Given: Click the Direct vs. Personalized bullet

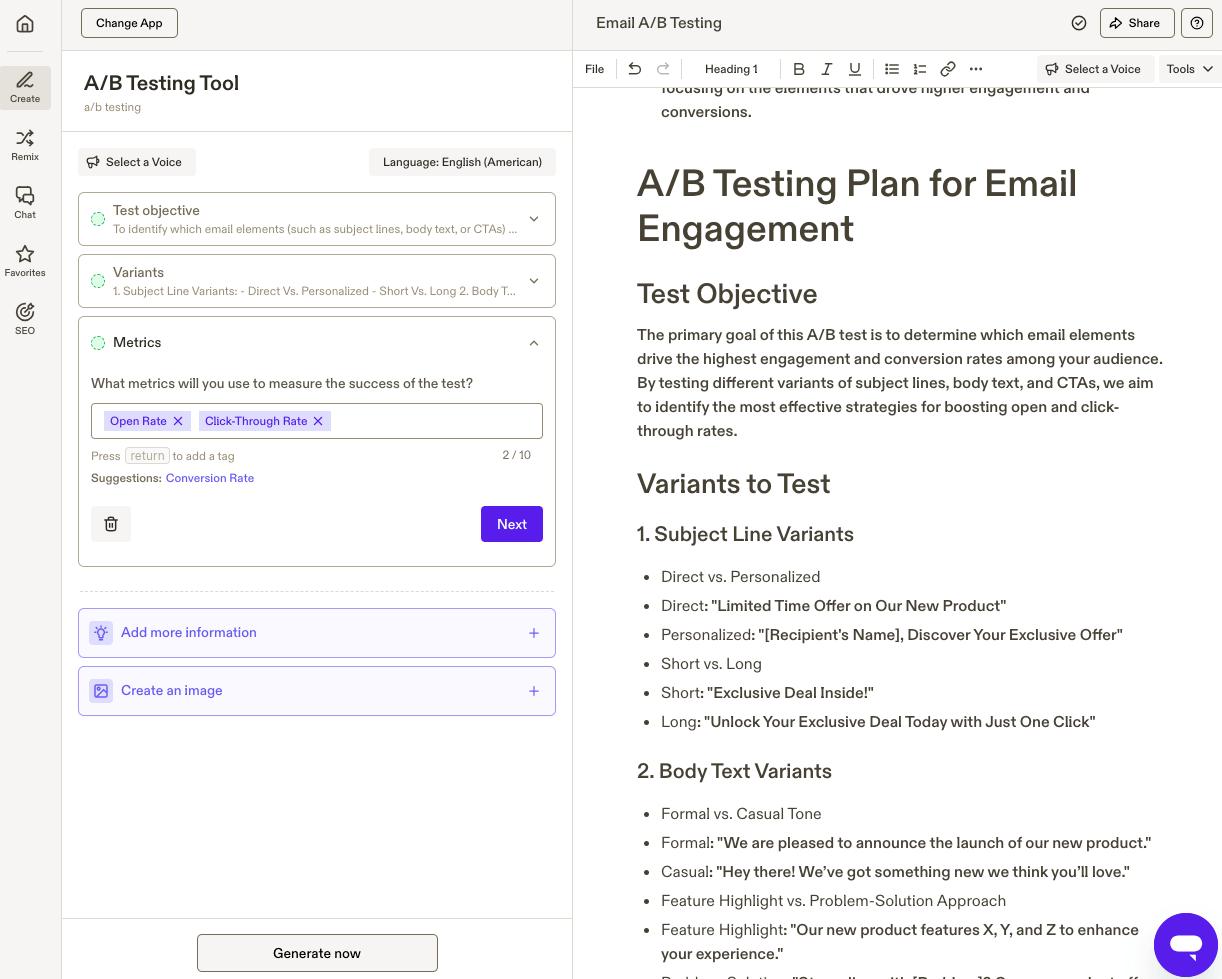Looking at the screenshot, I should point(740,577).
